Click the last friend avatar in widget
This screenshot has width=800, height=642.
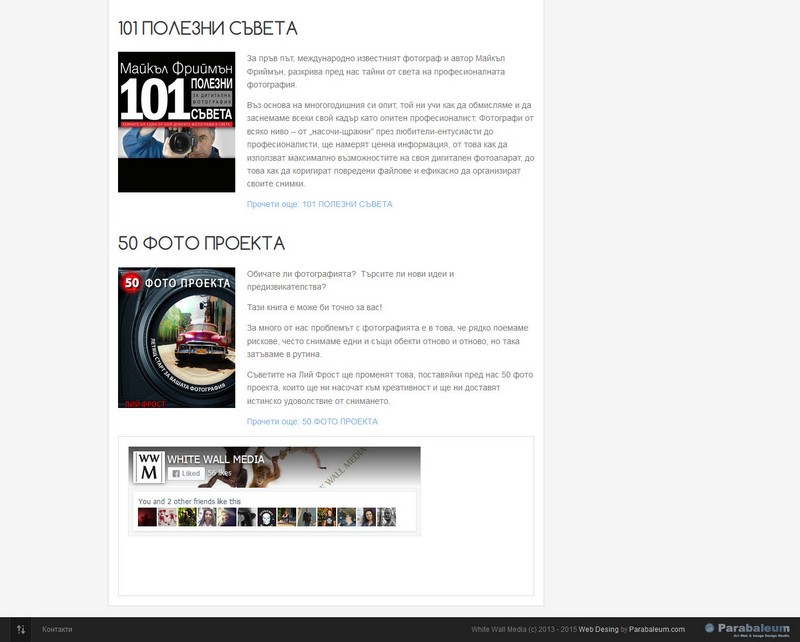[x=386, y=517]
